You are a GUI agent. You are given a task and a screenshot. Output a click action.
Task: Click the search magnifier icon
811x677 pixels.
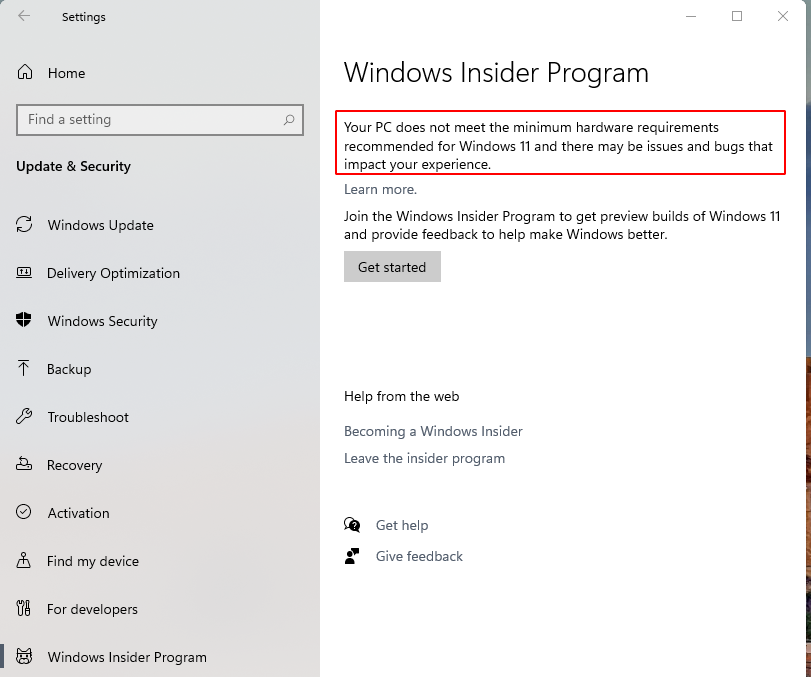tap(289, 120)
